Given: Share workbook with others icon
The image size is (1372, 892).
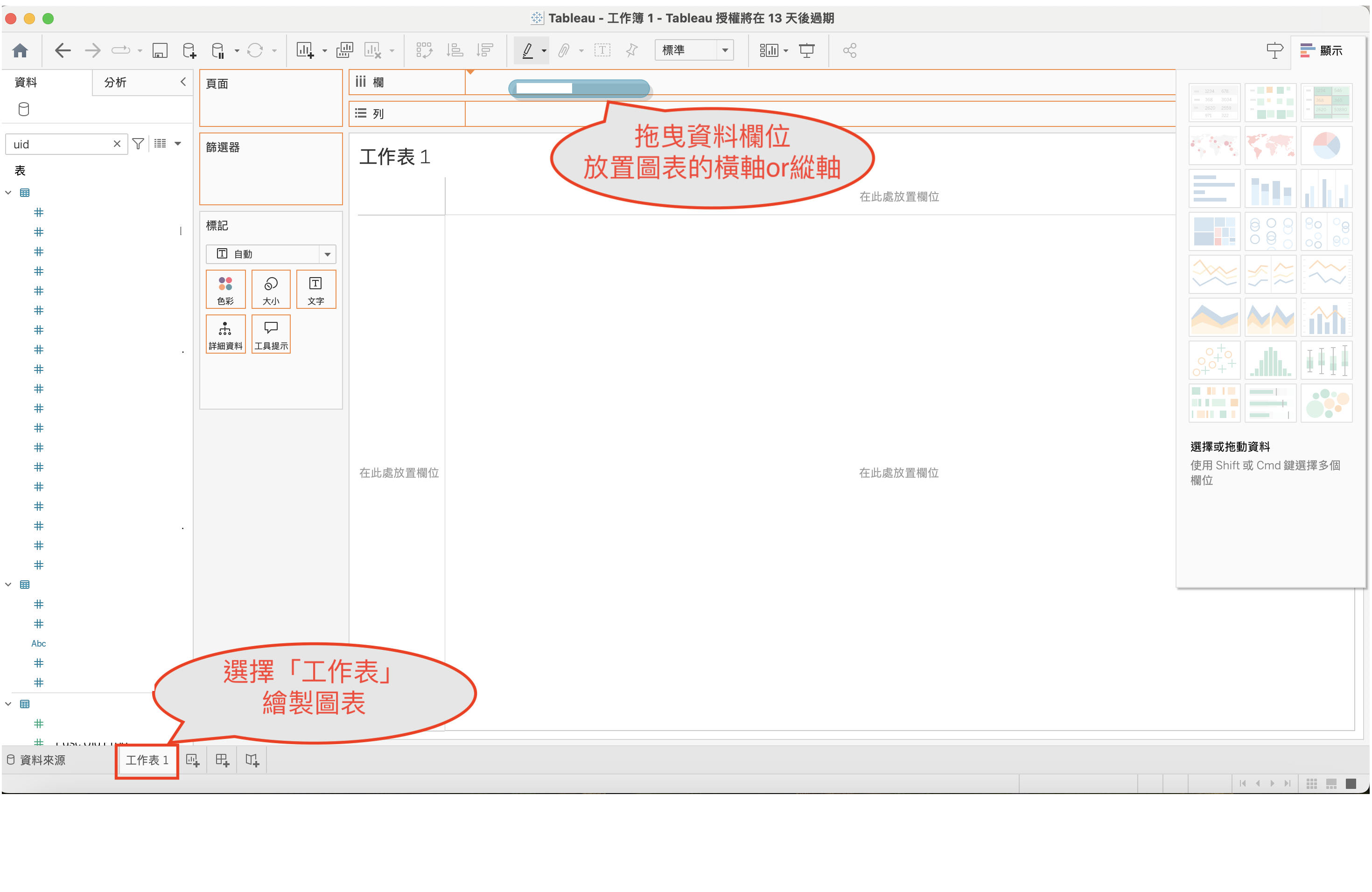Looking at the screenshot, I should coord(850,51).
